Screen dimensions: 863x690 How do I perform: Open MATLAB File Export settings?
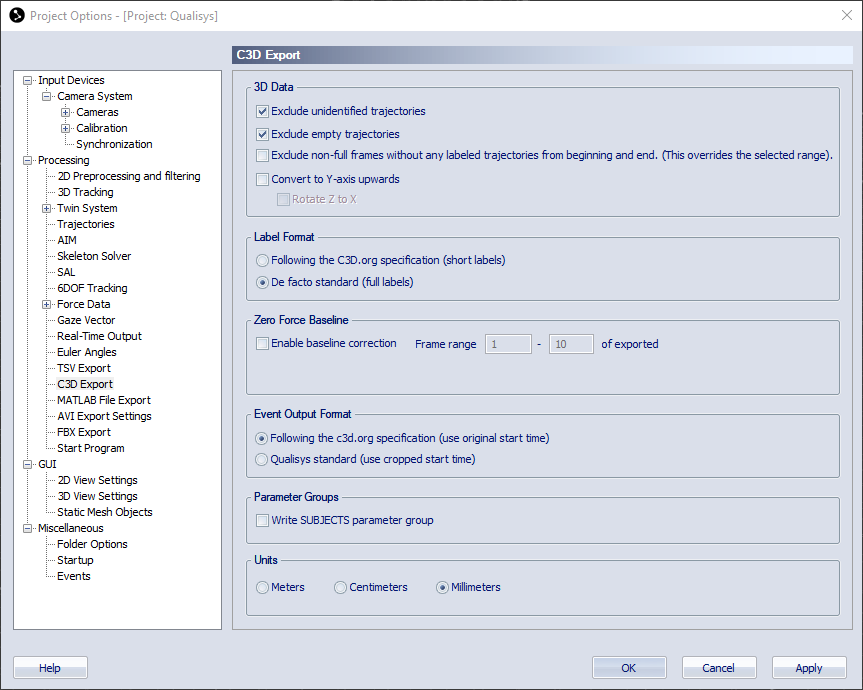coord(103,400)
